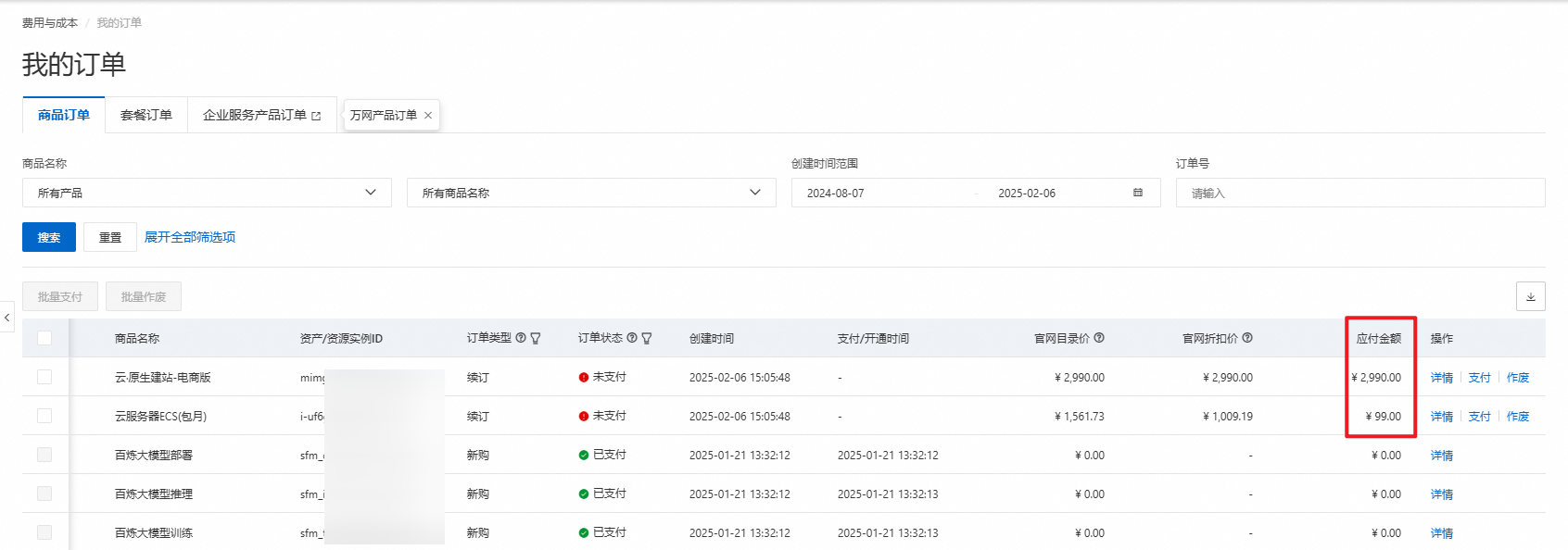This screenshot has height=550, width=1568.
Task: Click the calendar icon in date range
Action: (x=1137, y=193)
